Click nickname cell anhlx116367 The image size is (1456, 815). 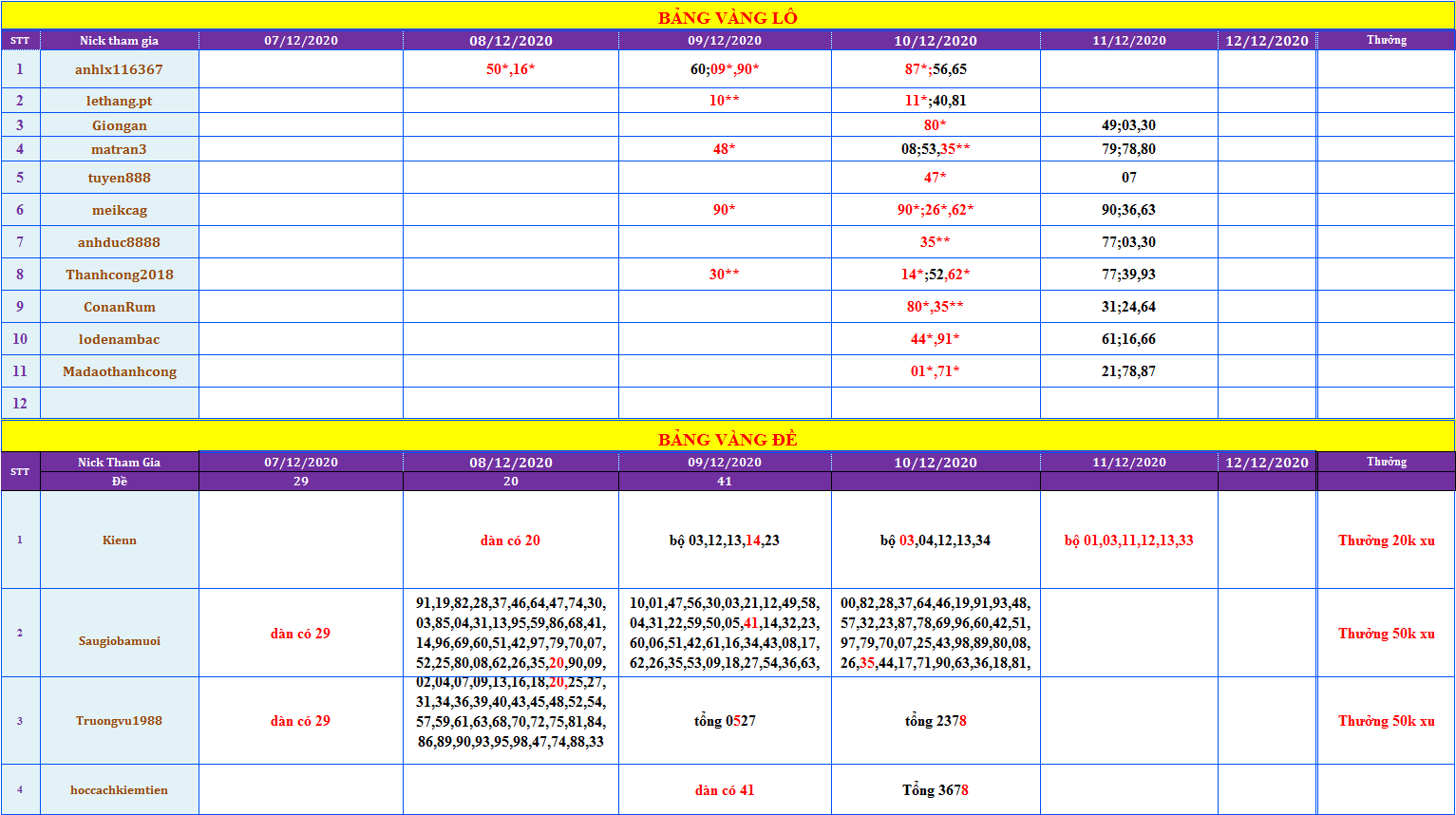tap(120, 68)
